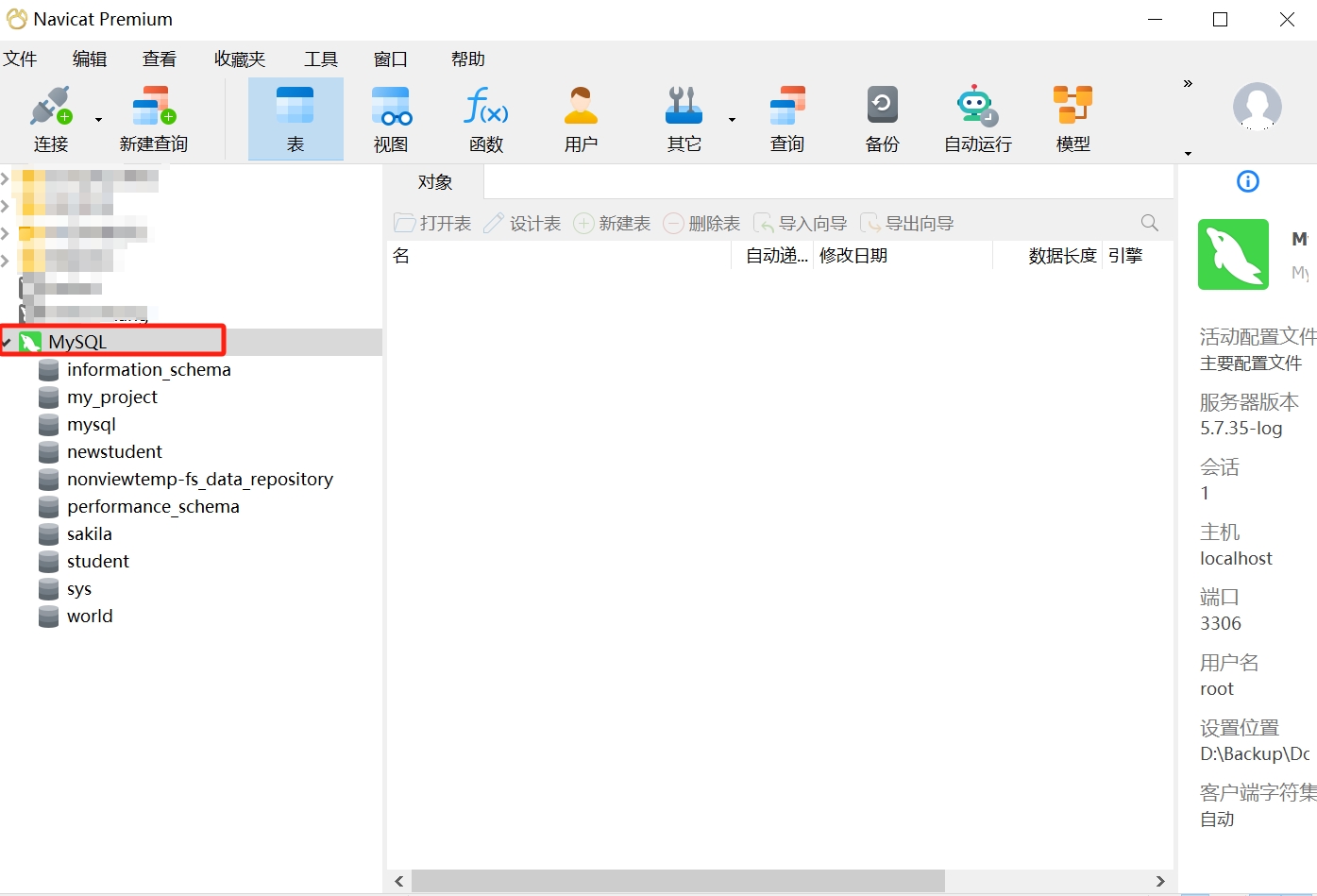
Task: Open the Tools (工具) menu
Action: [320, 59]
